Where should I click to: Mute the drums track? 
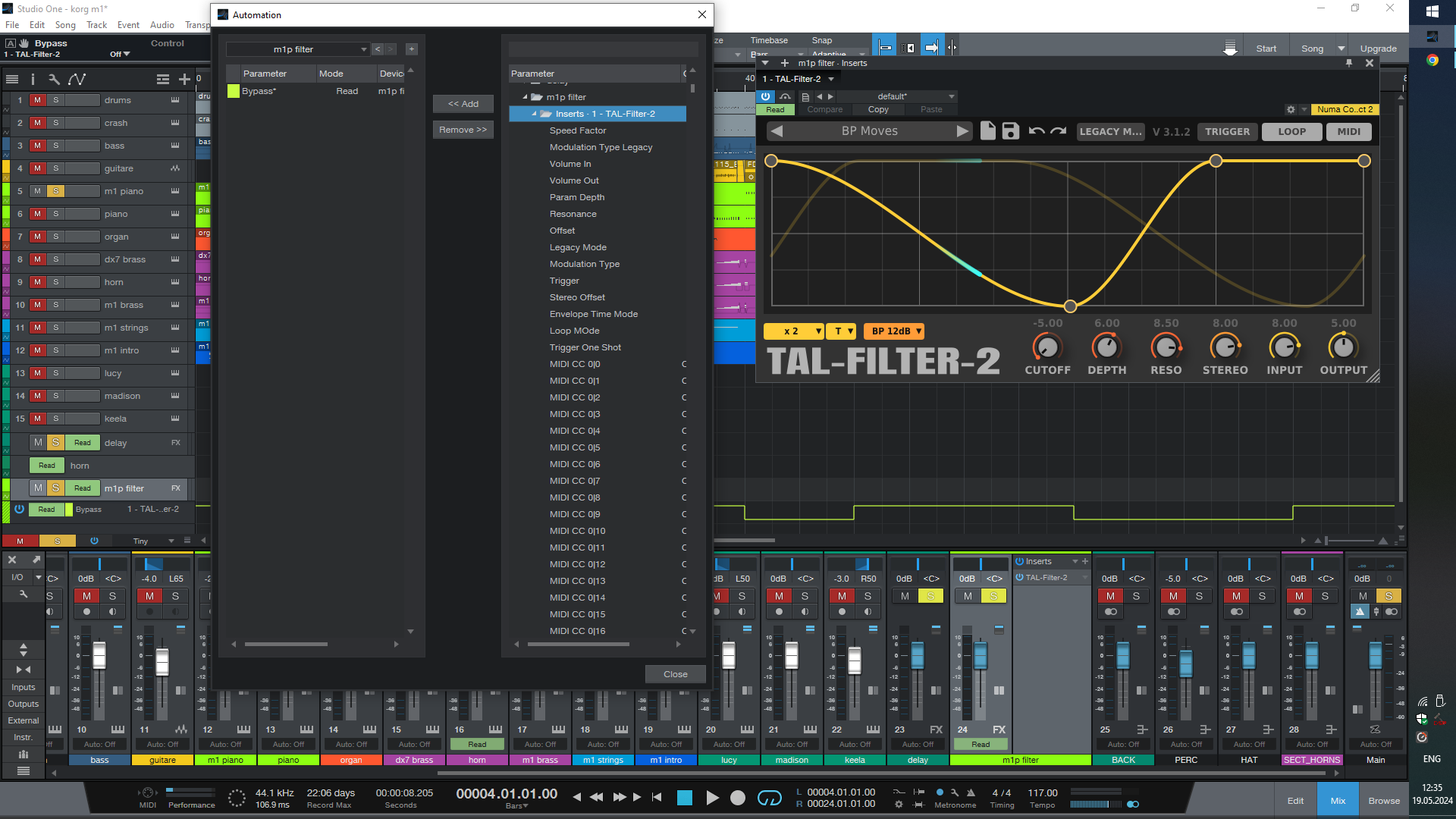(37, 100)
